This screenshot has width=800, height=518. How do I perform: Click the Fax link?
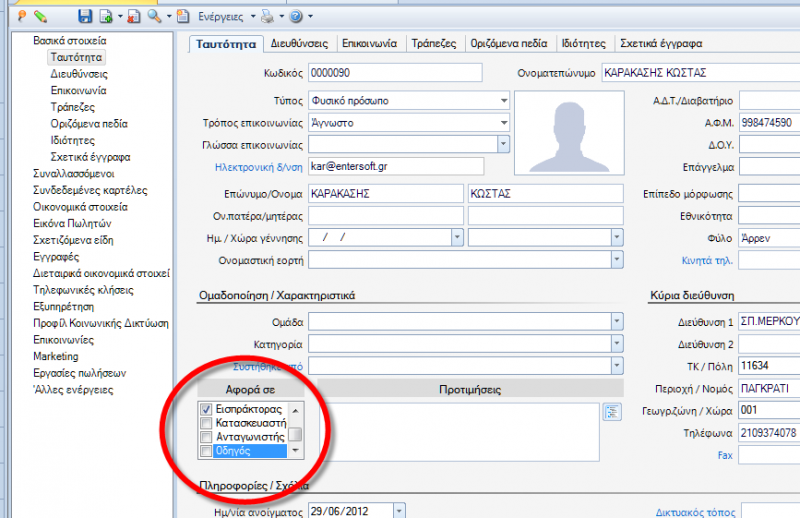(x=725, y=455)
